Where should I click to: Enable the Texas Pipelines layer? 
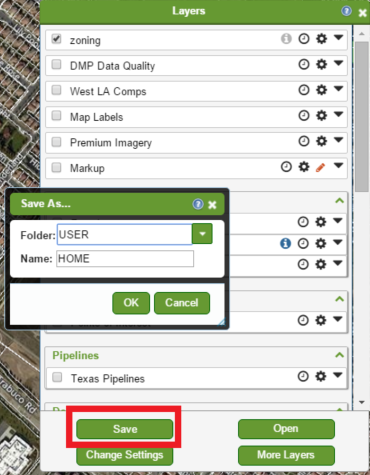tap(57, 377)
